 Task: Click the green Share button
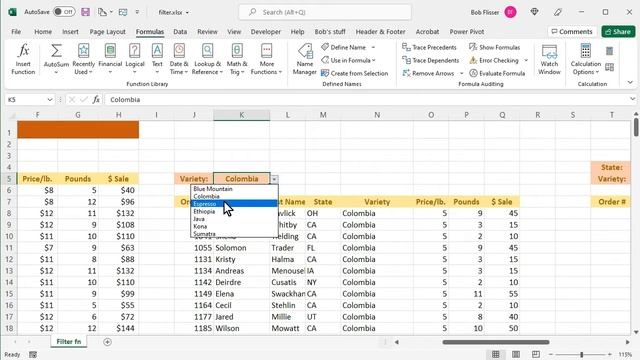[618, 31]
